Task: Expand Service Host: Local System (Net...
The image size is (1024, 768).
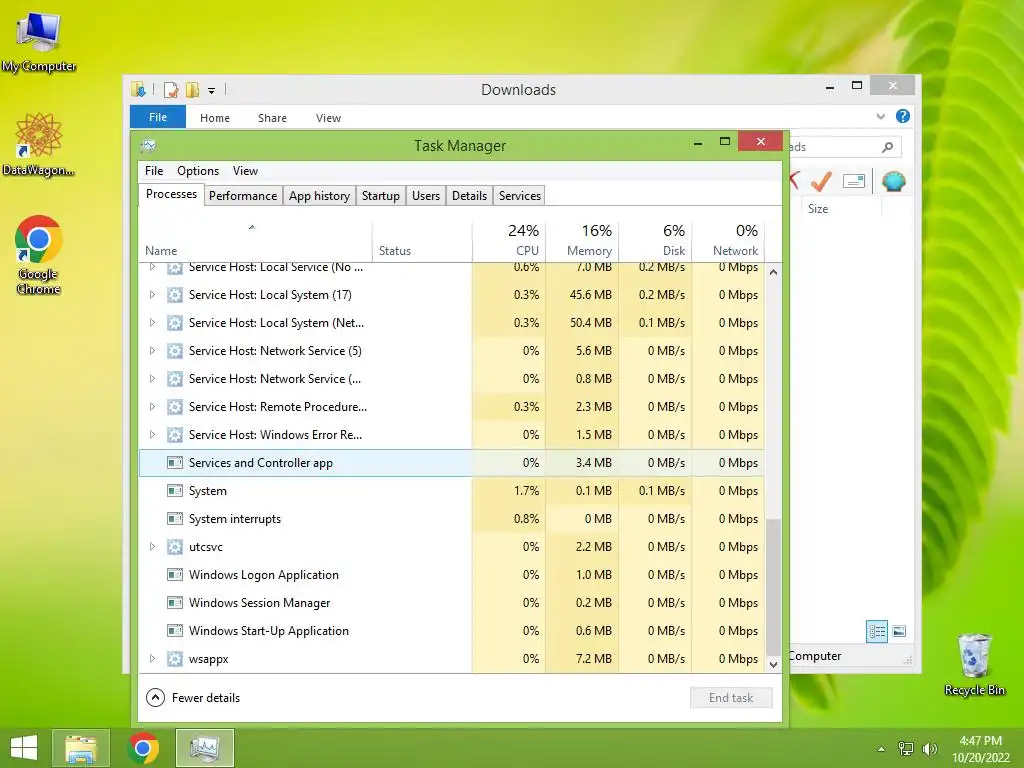Action: tap(152, 323)
